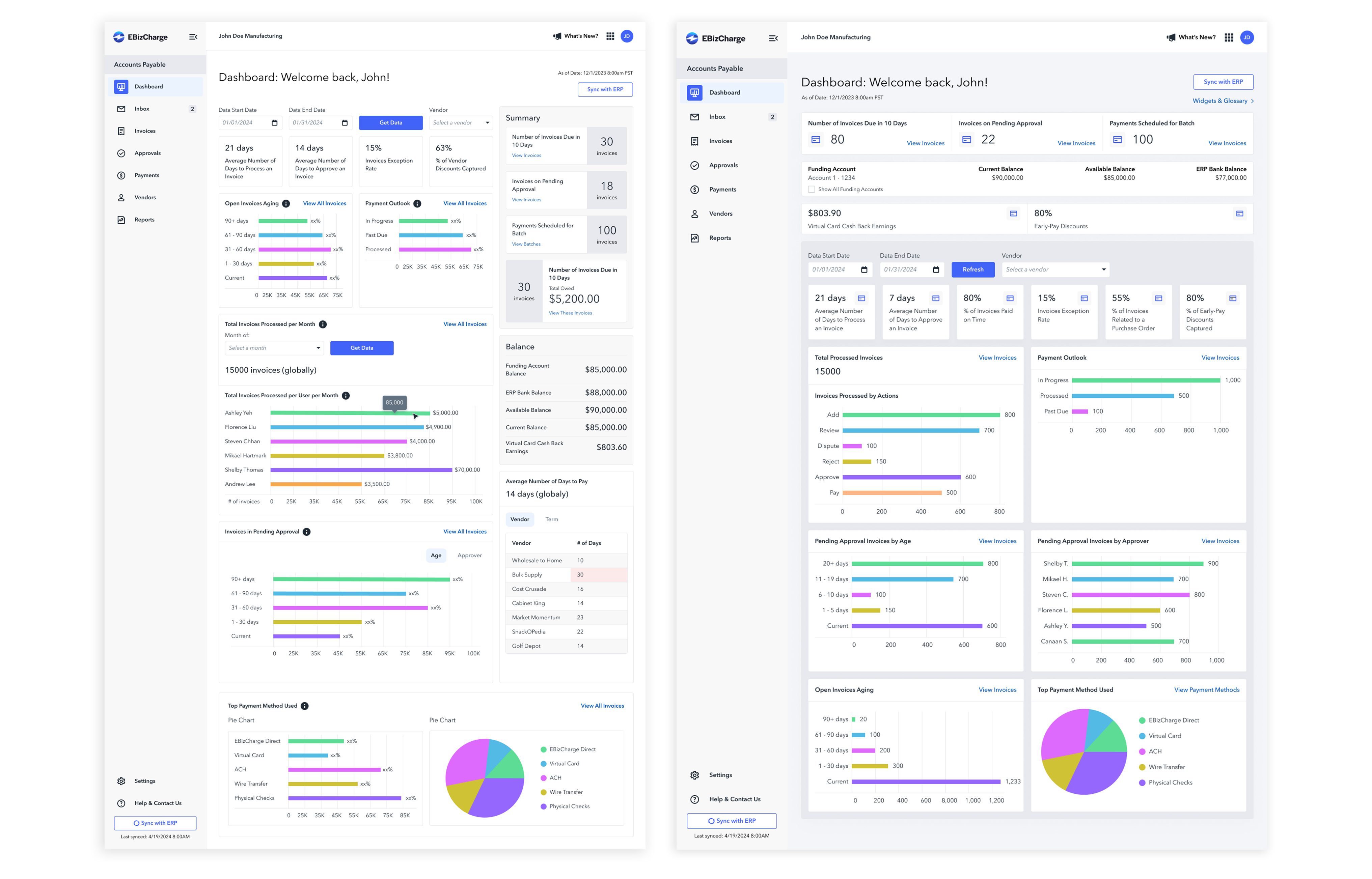Open Widgets & Glossary link

(x=1223, y=101)
